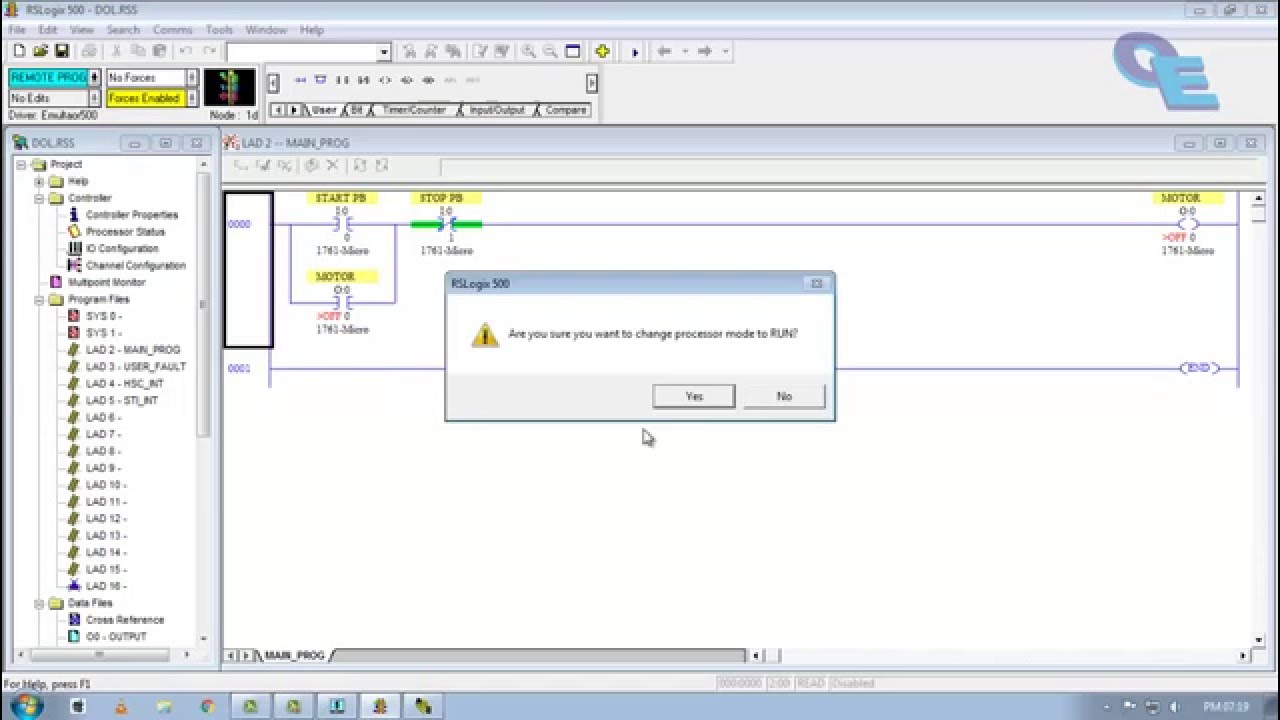Click the forward arrow toolbar icon
The image size is (1280, 720).
tap(704, 51)
